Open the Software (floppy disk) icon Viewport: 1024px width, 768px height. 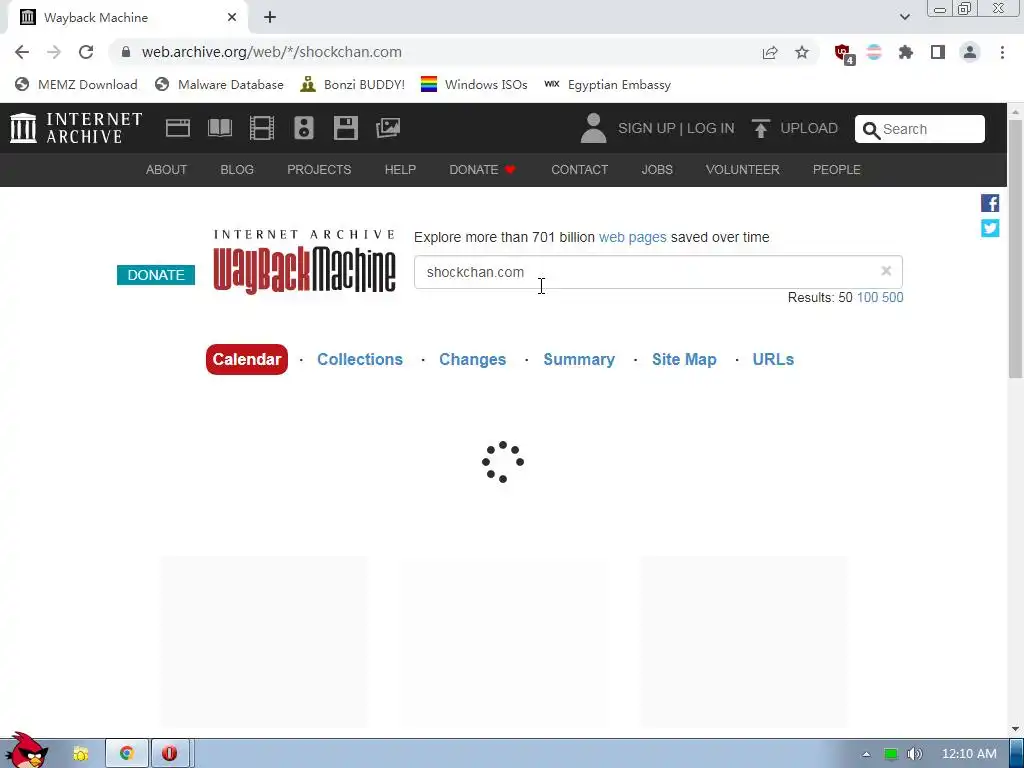click(345, 128)
